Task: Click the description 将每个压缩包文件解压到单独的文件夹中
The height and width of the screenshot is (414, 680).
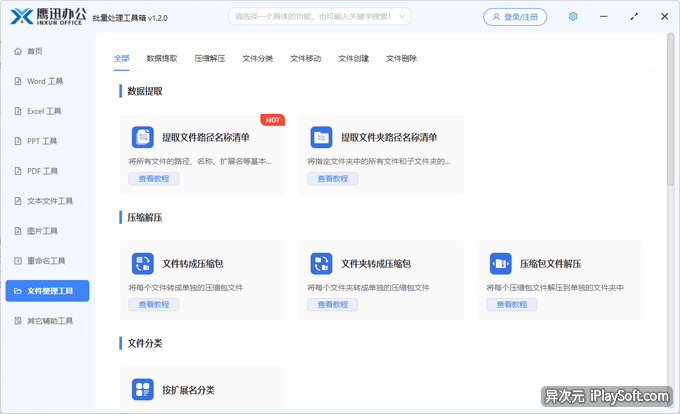Action: 555,287
